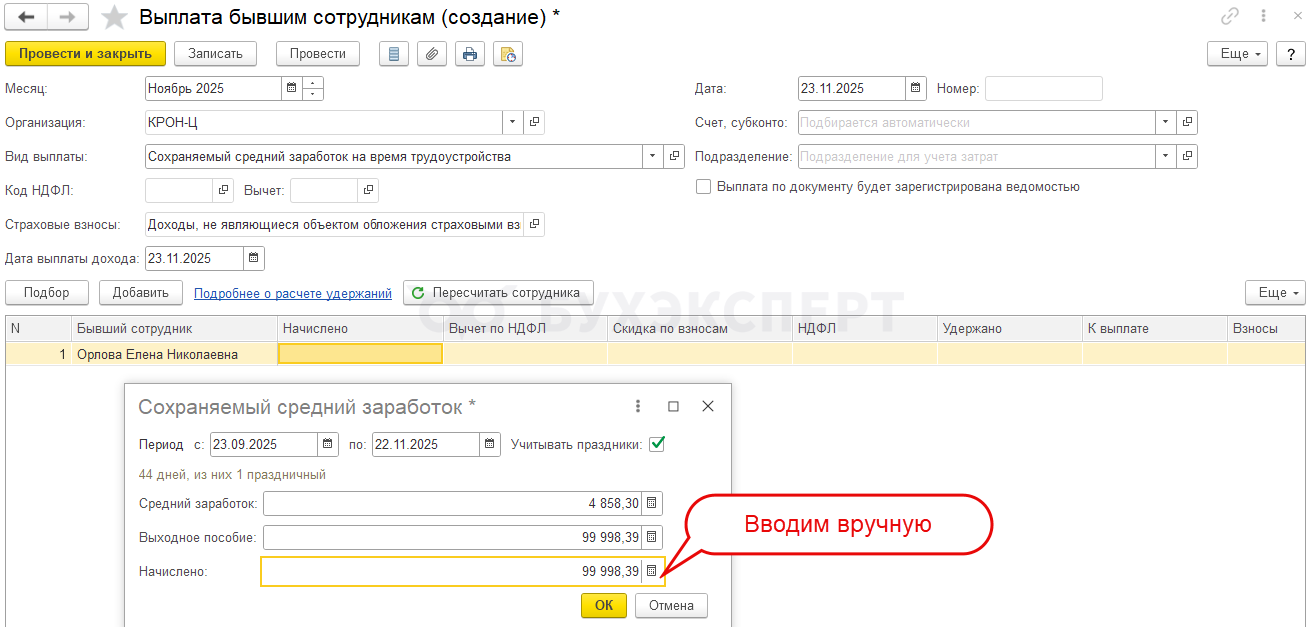1311x627 pixels.
Task: Click Провести и закрыть button
Action: [x=85, y=54]
